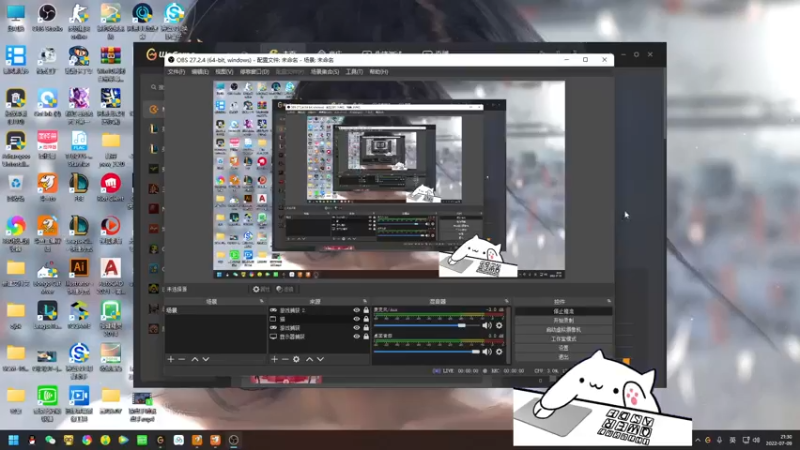Click the OBS preview canvas
This screenshot has height=450, width=800.
tap(389, 180)
